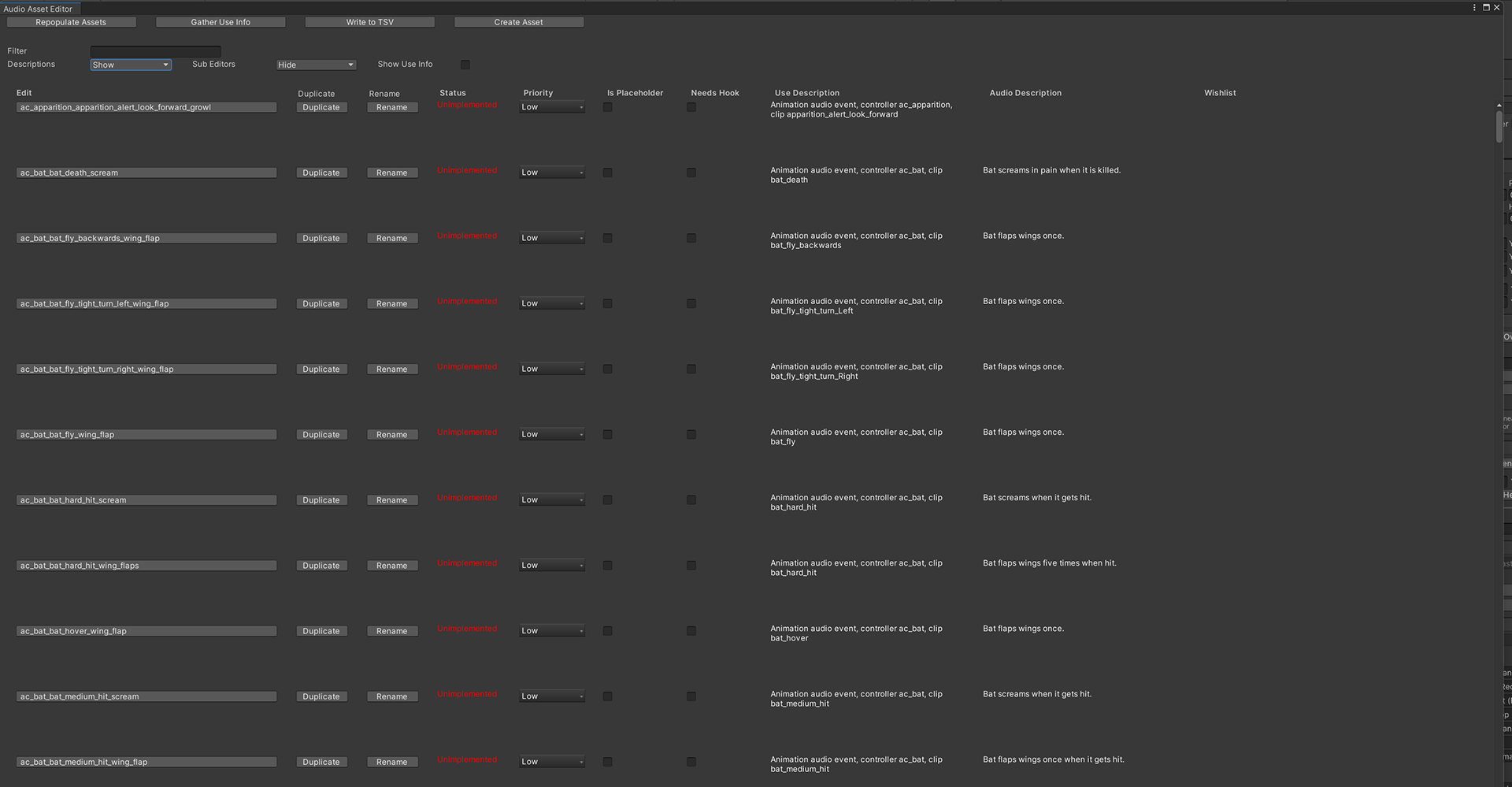Click the 'Bat flaps wings once when it gets hit.' description
The width and height of the screenshot is (1512, 787).
pos(1054,759)
